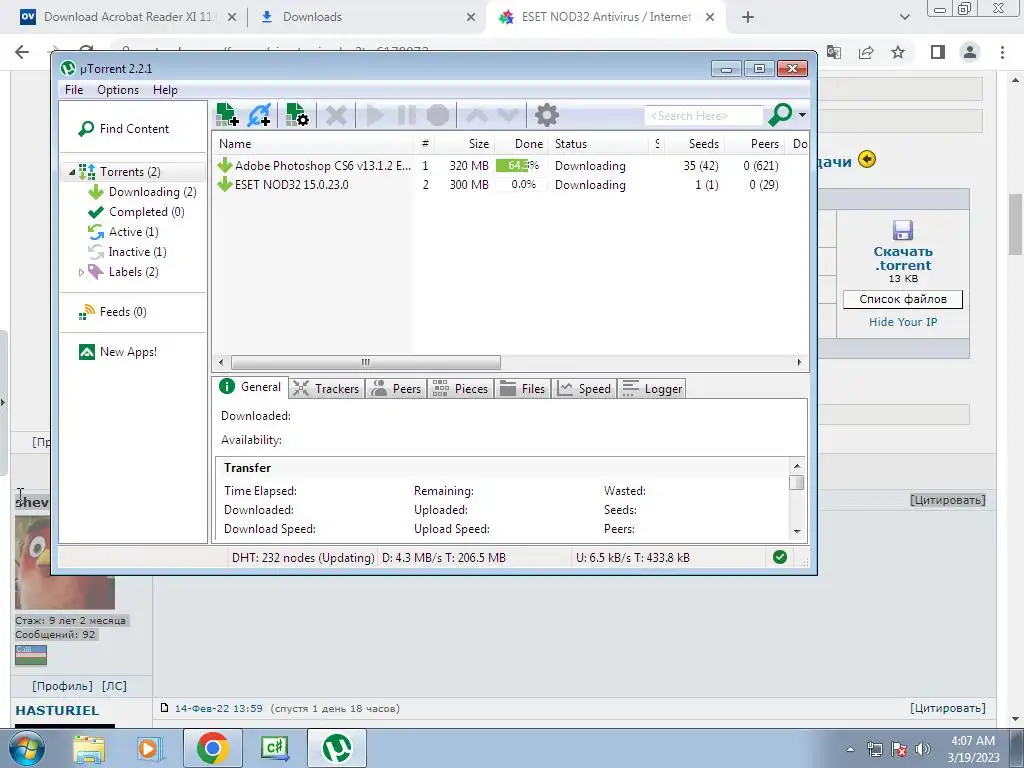Expand the Labels (2) tree node
The width and height of the screenshot is (1024, 768).
click(x=81, y=272)
